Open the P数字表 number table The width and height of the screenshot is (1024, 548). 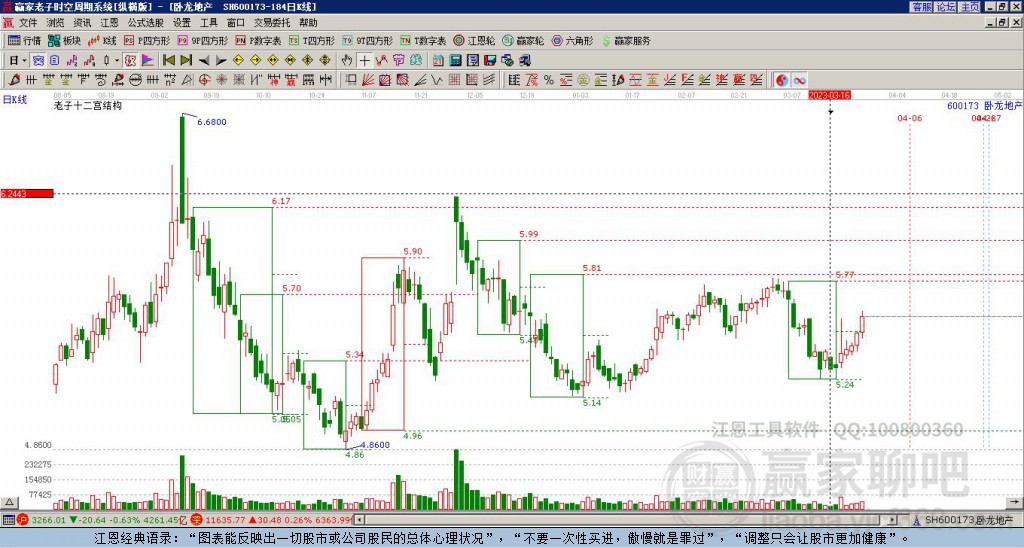(259, 40)
